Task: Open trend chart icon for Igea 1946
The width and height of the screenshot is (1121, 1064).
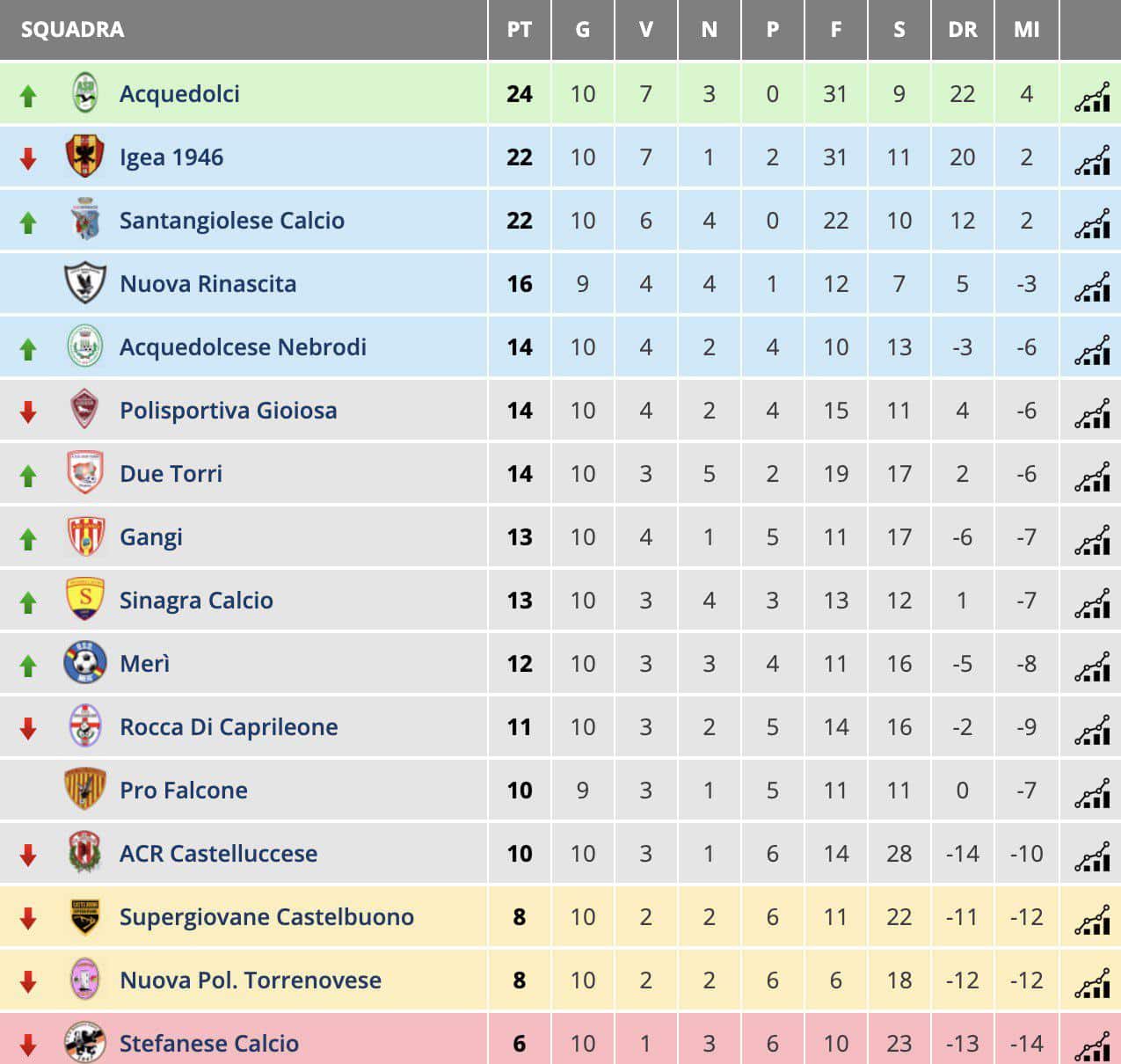Action: (x=1092, y=160)
